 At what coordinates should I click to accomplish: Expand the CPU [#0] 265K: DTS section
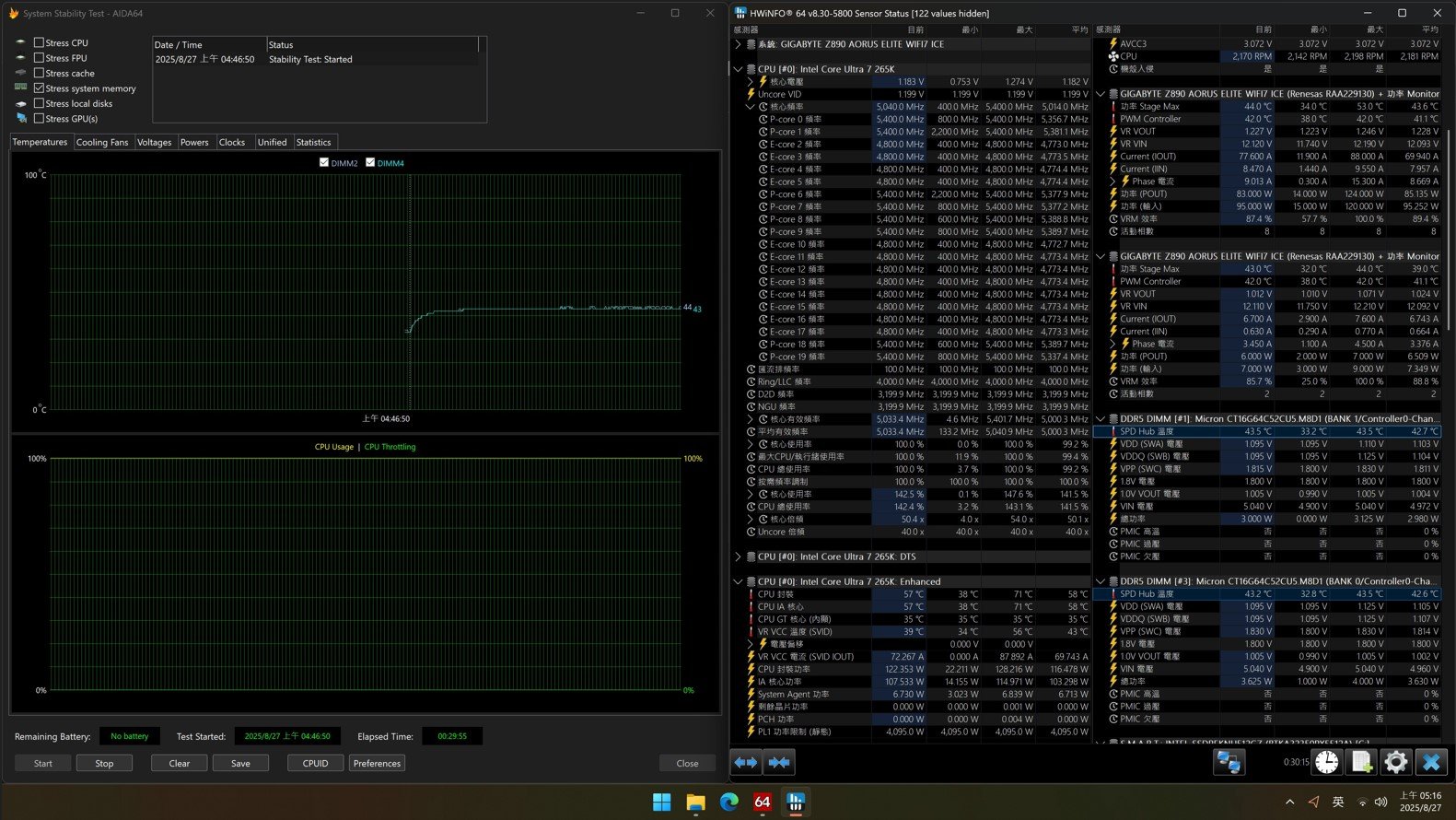tap(738, 556)
